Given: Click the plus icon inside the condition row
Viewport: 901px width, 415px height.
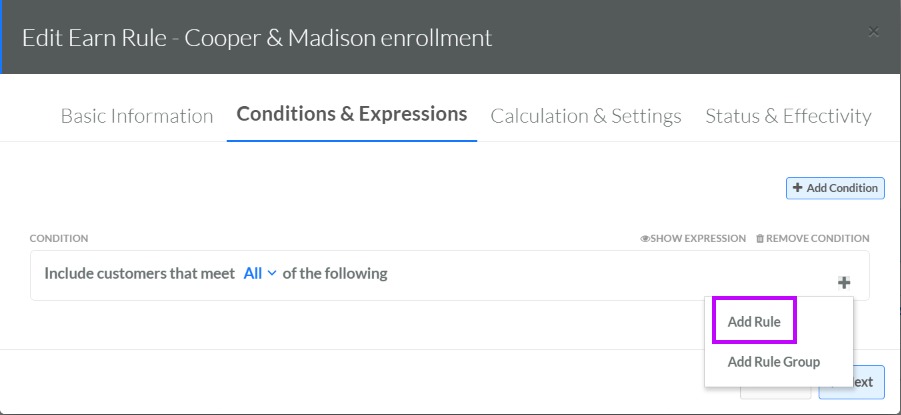Looking at the screenshot, I should [844, 282].
